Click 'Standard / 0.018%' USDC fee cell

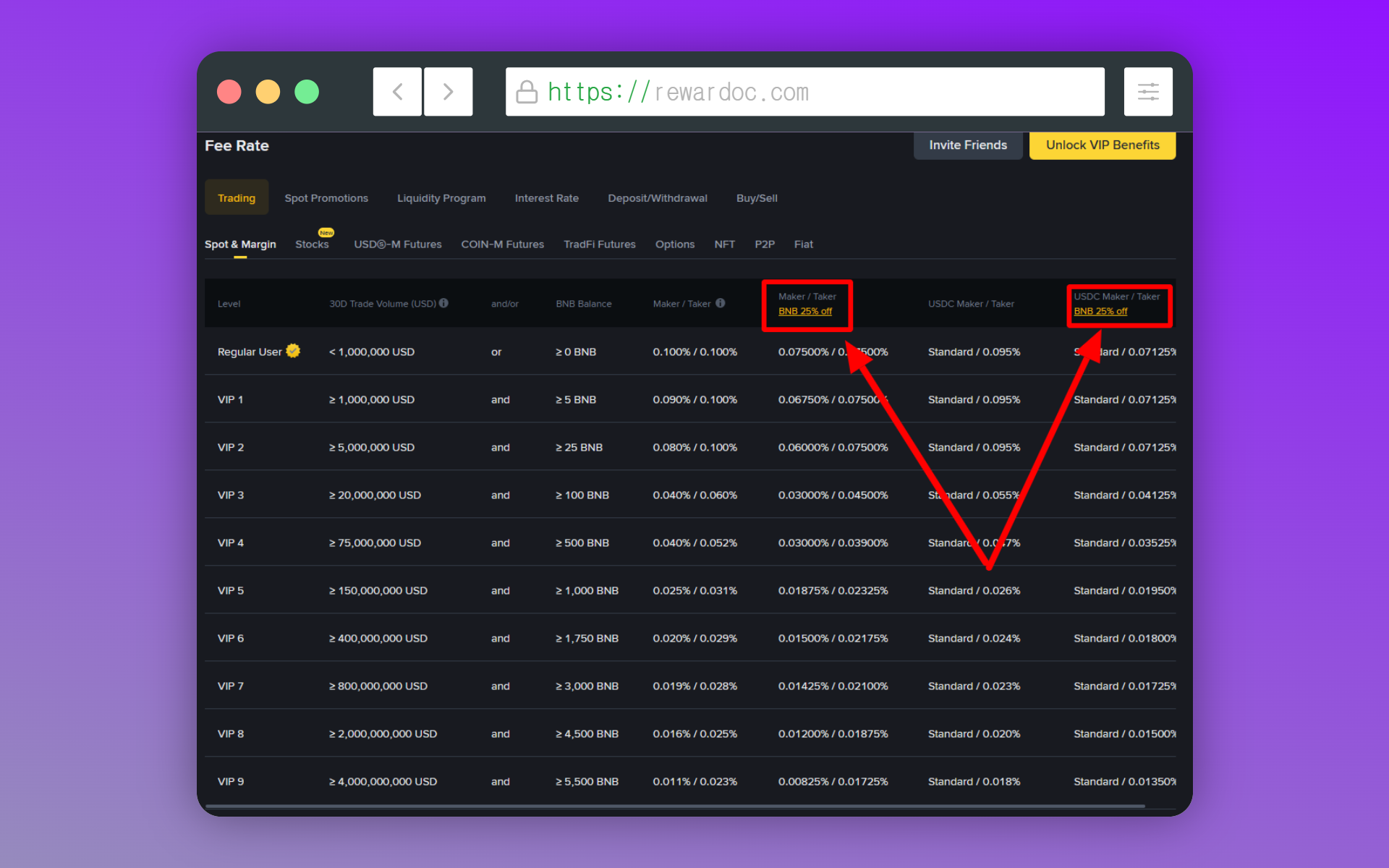point(974,781)
